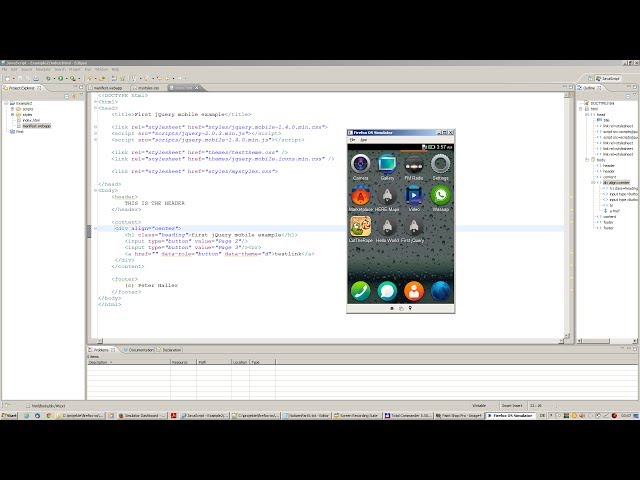Tap the Browser globe dock icon

[x=440, y=291]
